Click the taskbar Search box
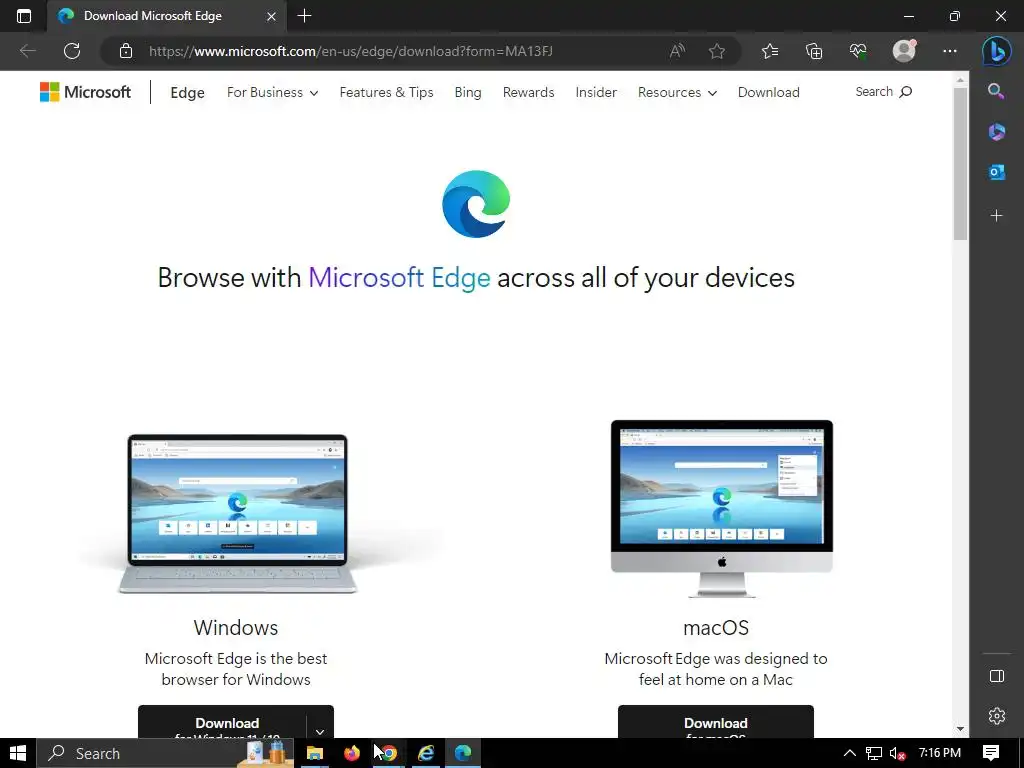The height and width of the screenshot is (768, 1024). (x=165, y=753)
